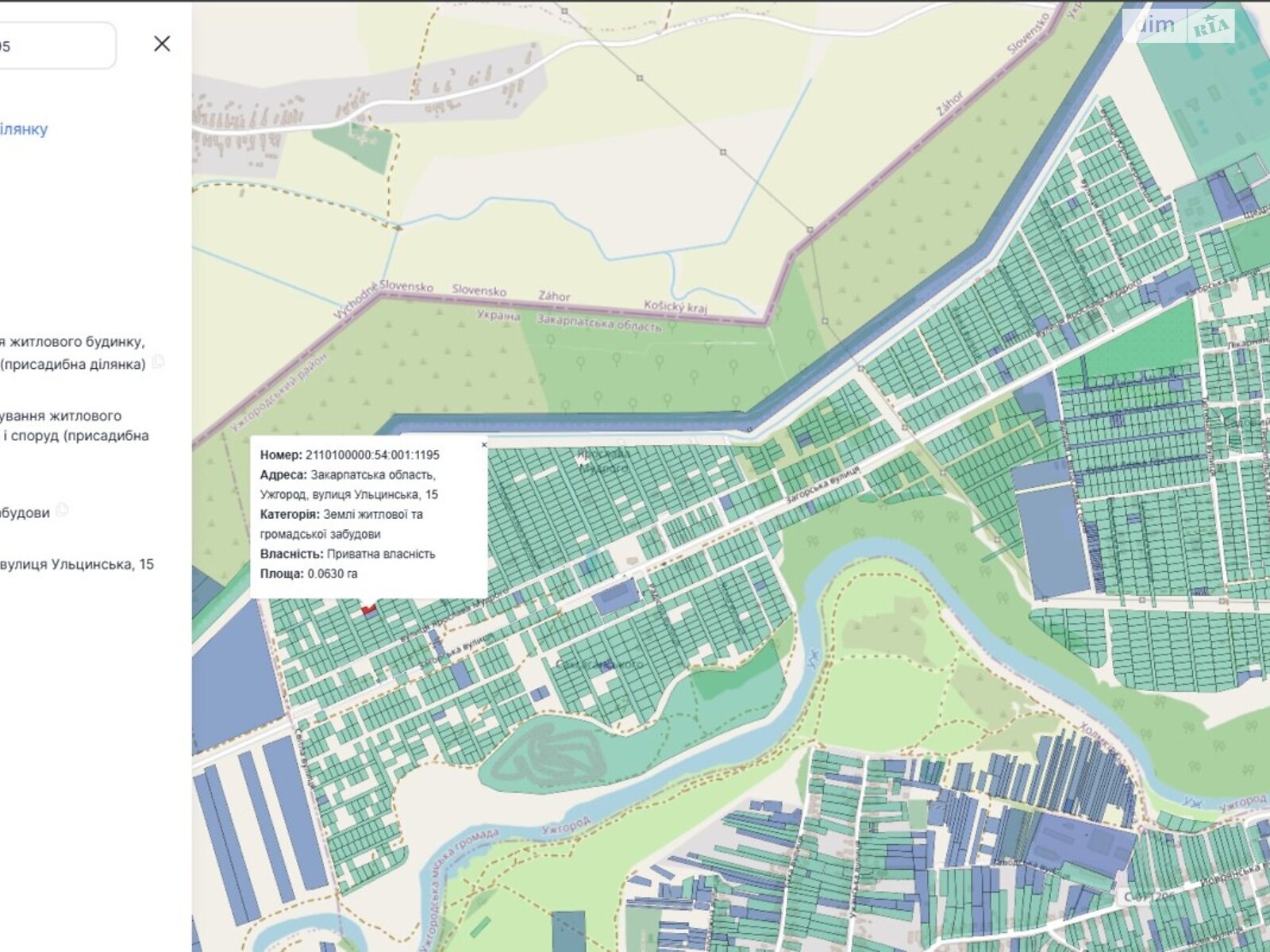The height and width of the screenshot is (952, 1270).
Task: Close the parcel info popup
Action: 484,445
